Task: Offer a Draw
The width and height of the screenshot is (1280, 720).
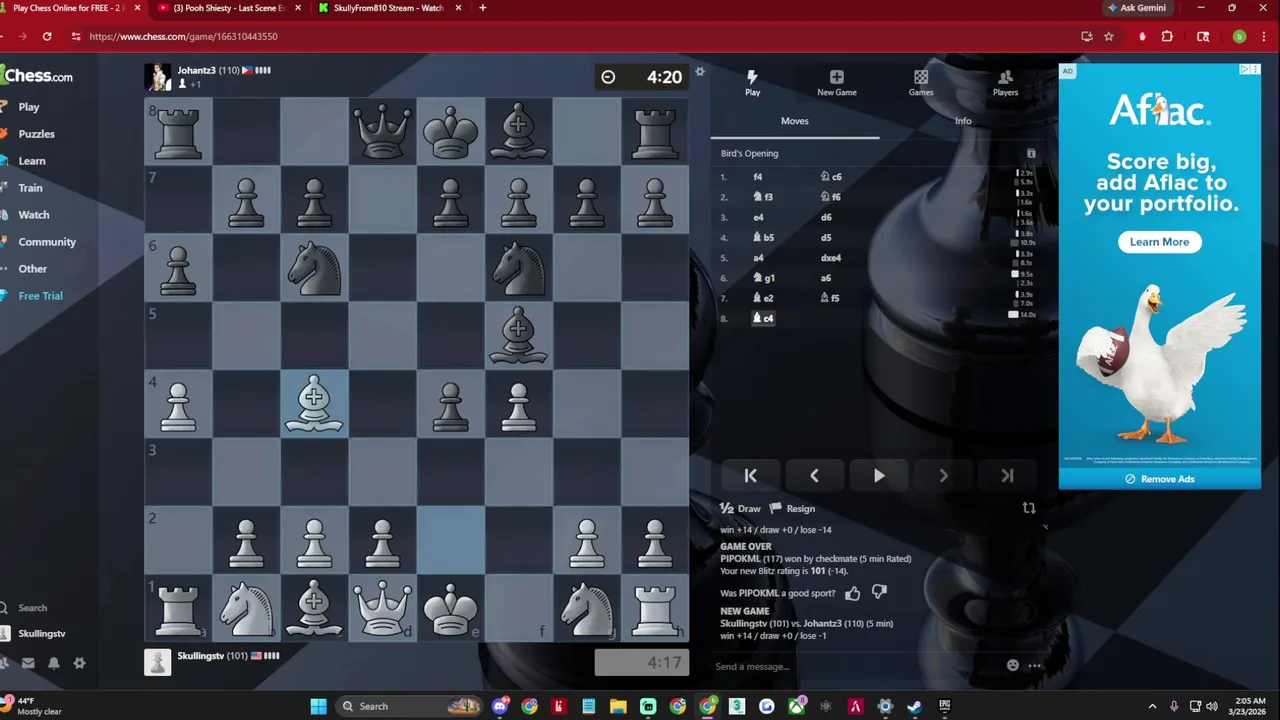Action: [741, 509]
